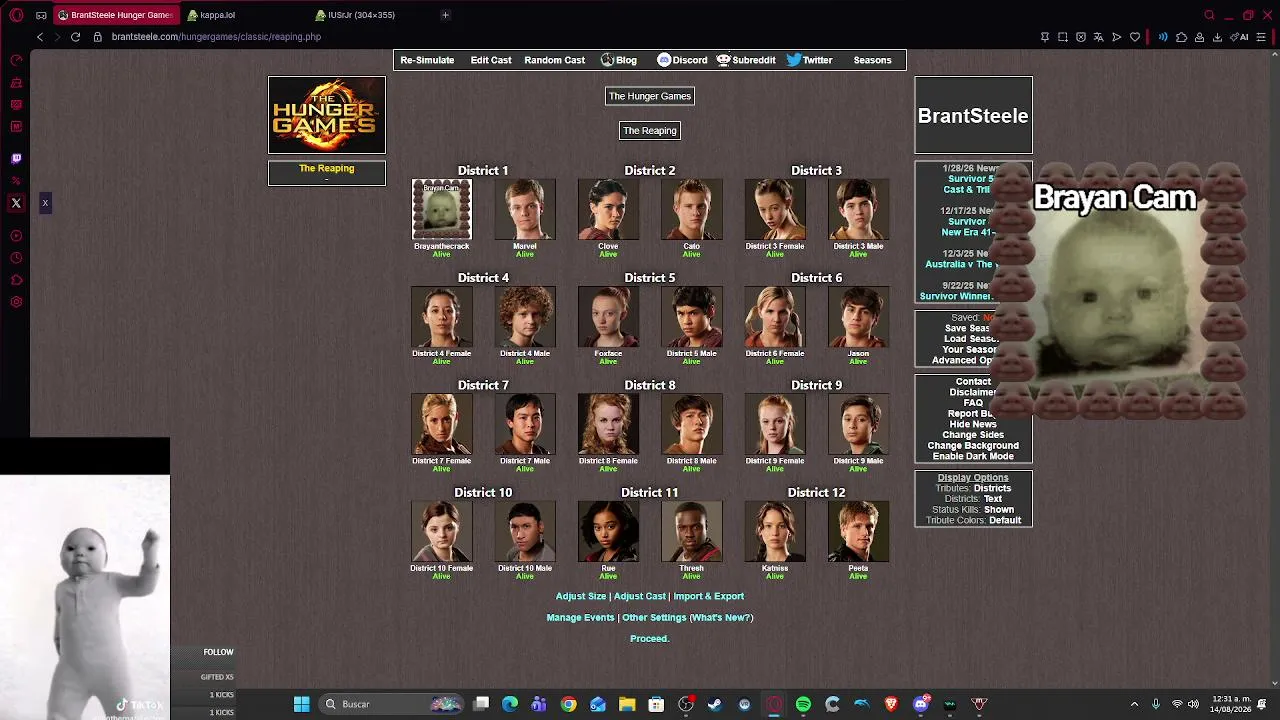Screen dimensions: 1280x720
Task: Open X (Twitter) in the Opera sidebar
Action: [16, 203]
